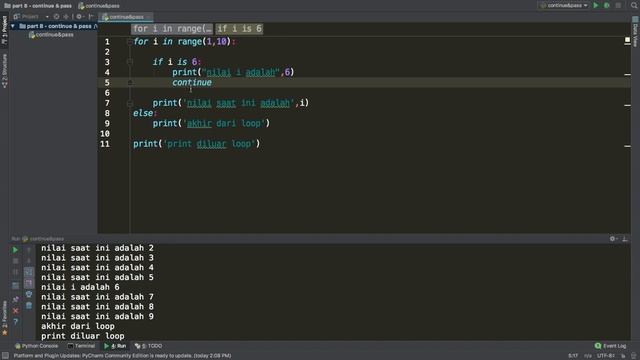
Task: Click the scroll-from-source target icon in Project panel
Action: point(56,17)
